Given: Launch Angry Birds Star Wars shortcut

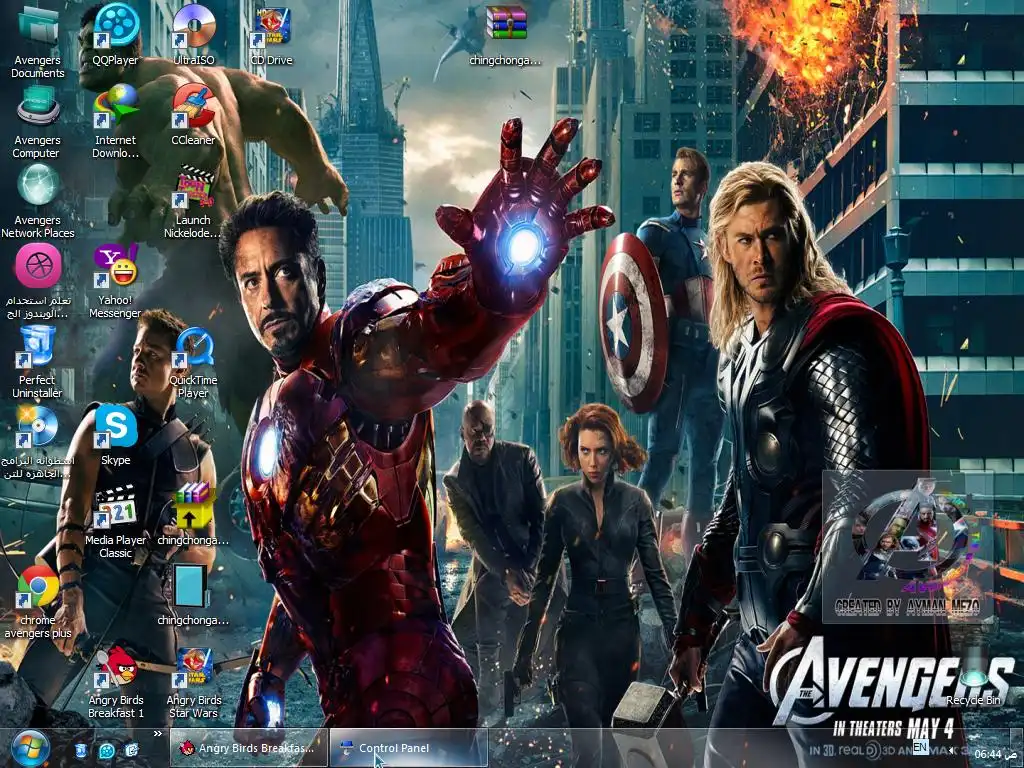Looking at the screenshot, I should click(x=194, y=682).
